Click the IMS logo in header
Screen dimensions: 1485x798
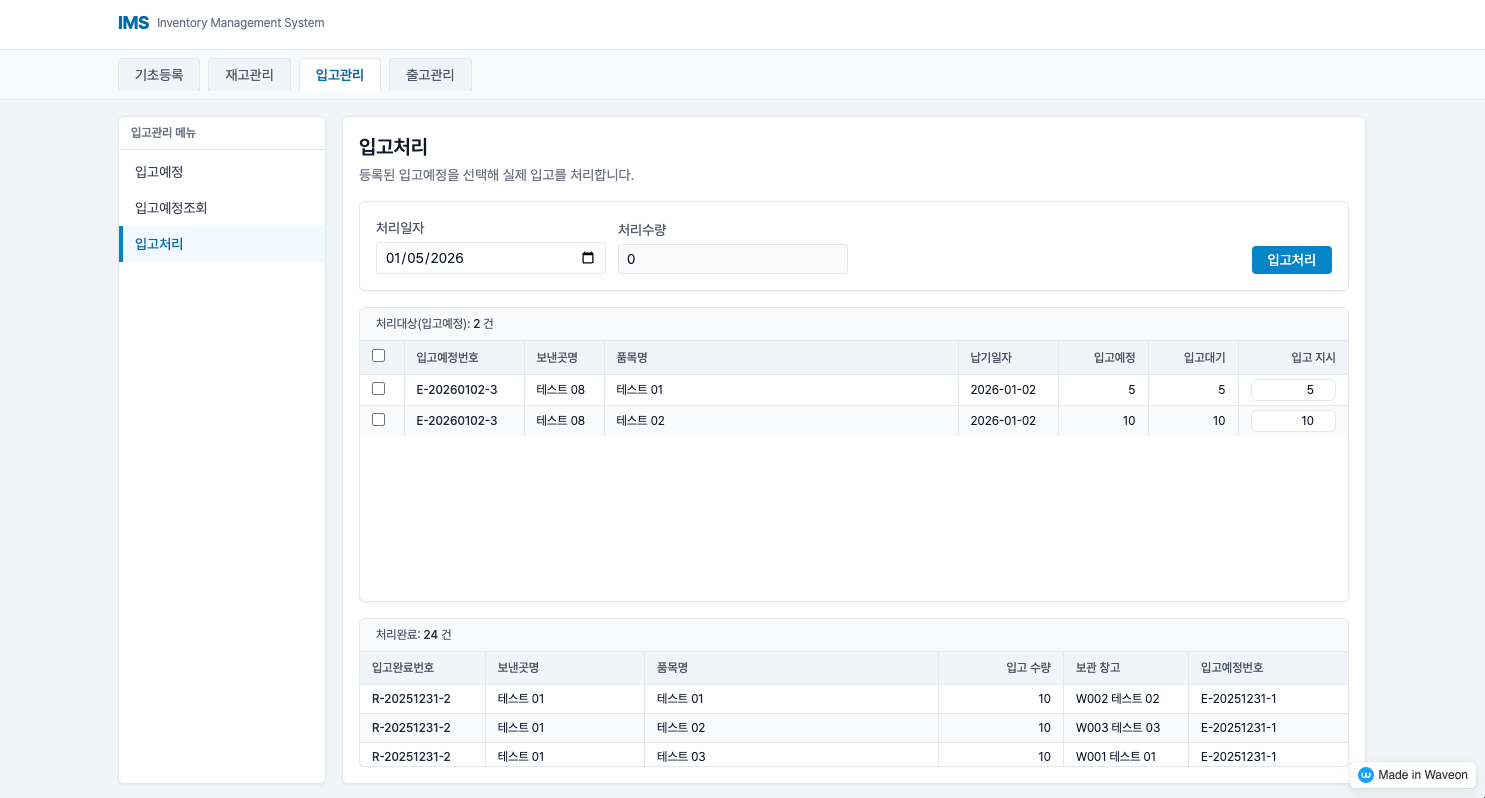pos(133,23)
